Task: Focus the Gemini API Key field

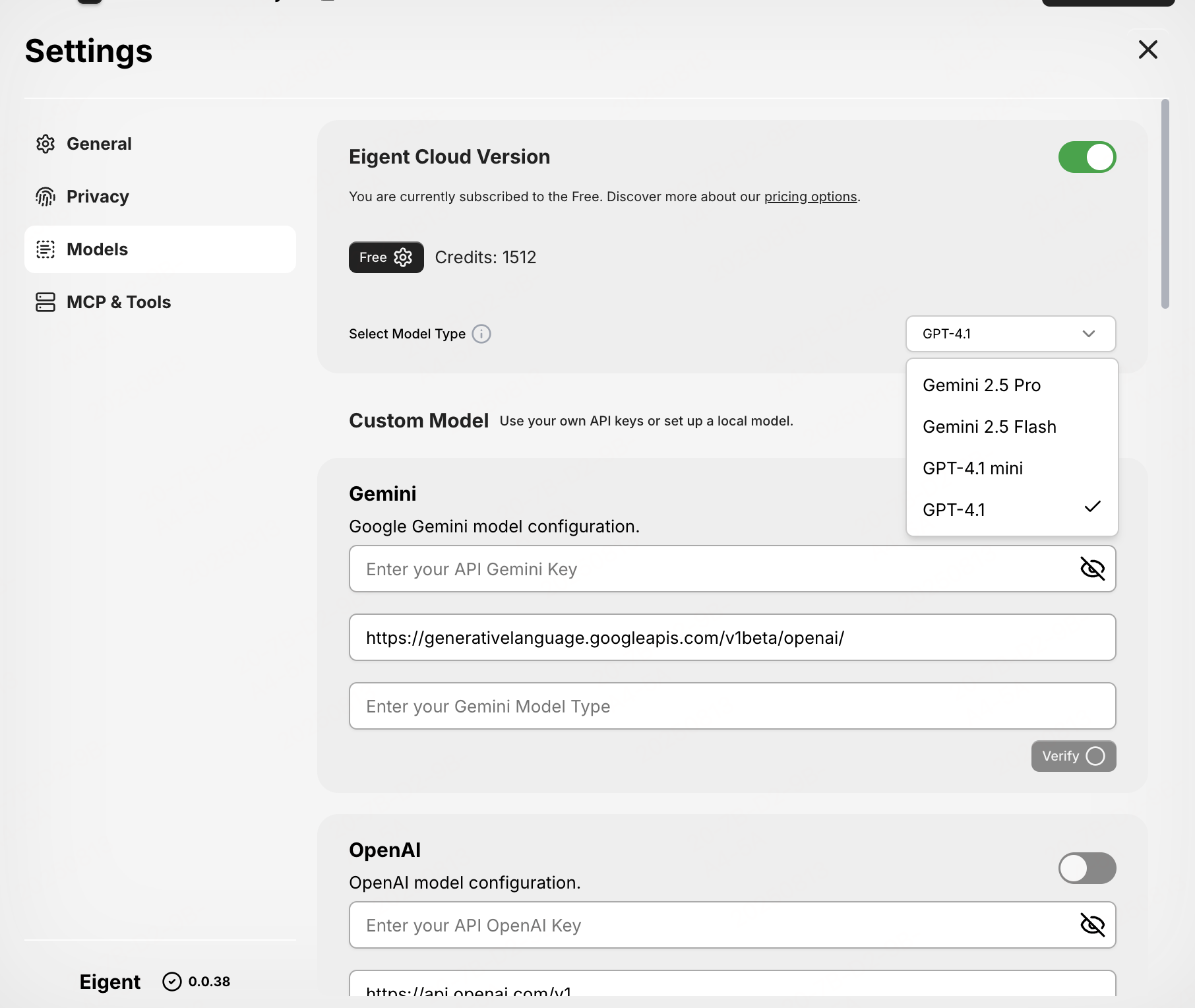Action: pyautogui.click(x=732, y=569)
